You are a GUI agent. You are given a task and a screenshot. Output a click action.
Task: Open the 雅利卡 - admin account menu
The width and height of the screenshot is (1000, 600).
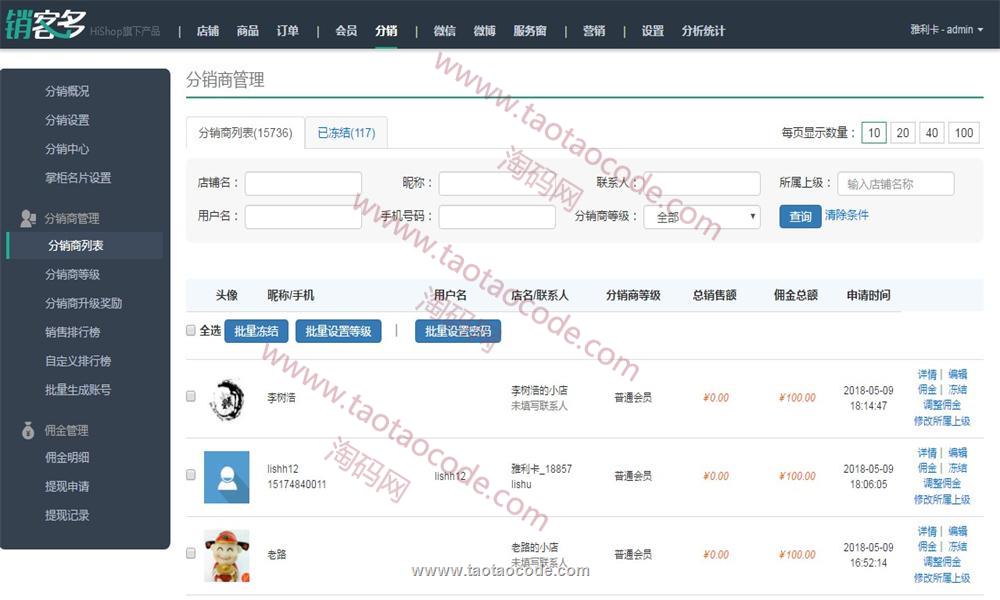[946, 30]
